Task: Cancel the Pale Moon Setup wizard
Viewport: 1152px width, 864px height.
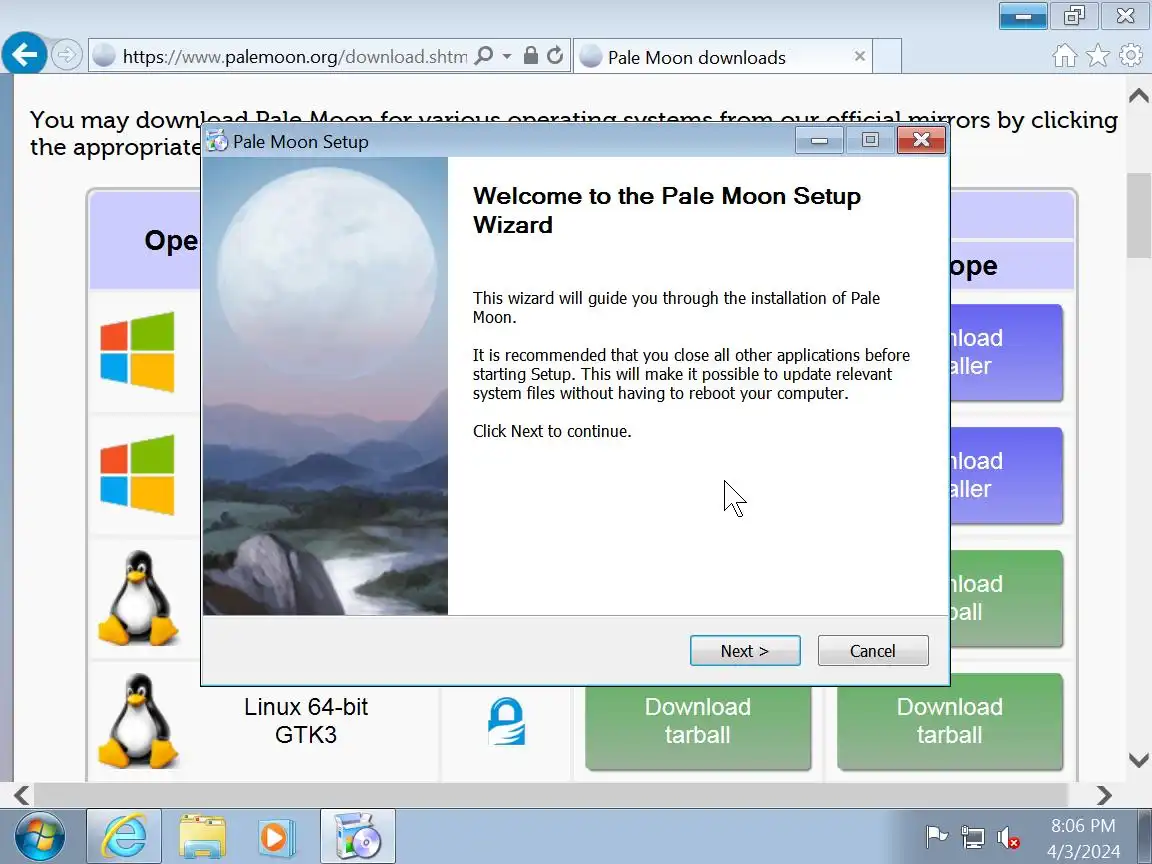Action: click(873, 651)
